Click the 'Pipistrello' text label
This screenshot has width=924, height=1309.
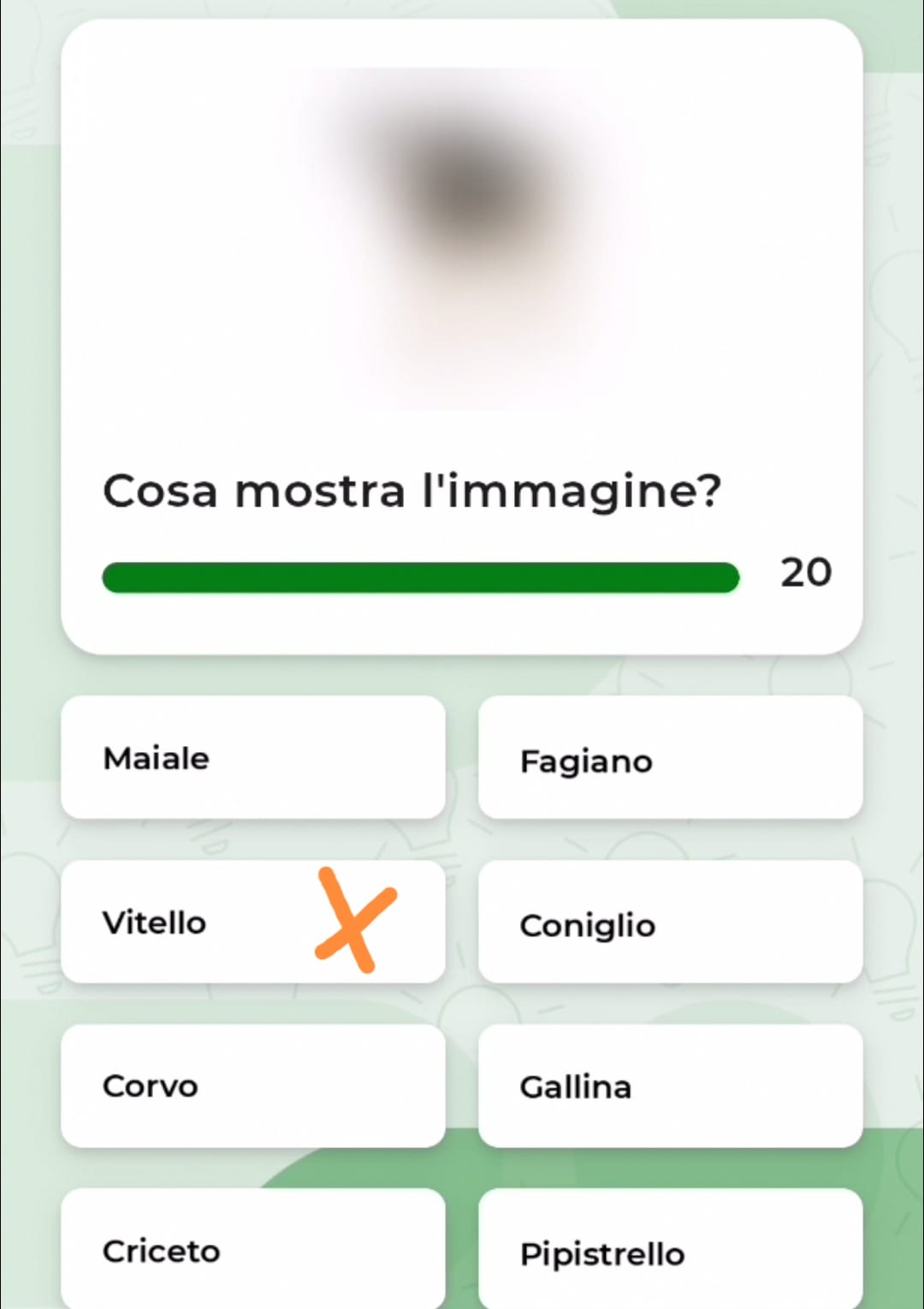(x=602, y=1254)
